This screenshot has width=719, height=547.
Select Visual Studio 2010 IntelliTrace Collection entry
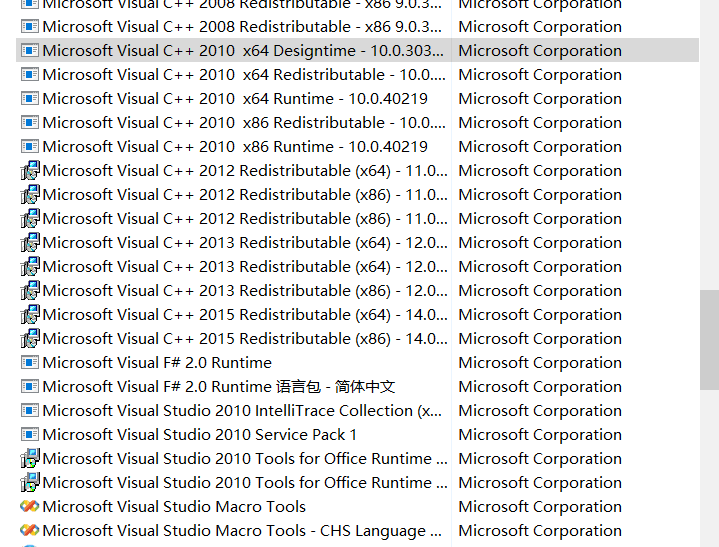242,410
